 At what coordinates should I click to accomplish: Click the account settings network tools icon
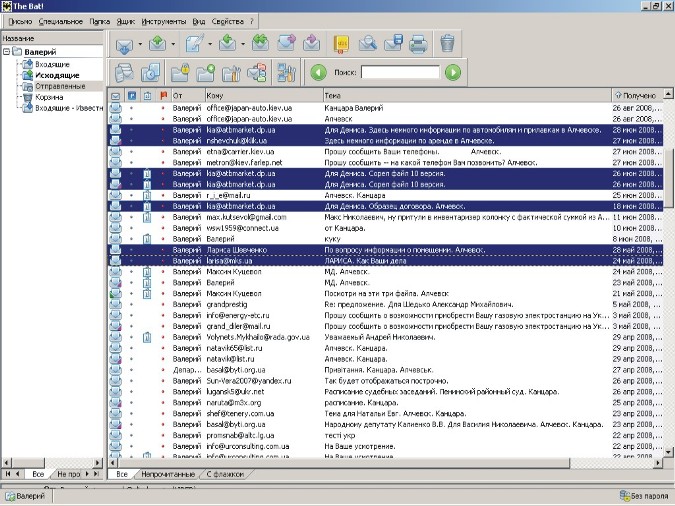point(286,72)
